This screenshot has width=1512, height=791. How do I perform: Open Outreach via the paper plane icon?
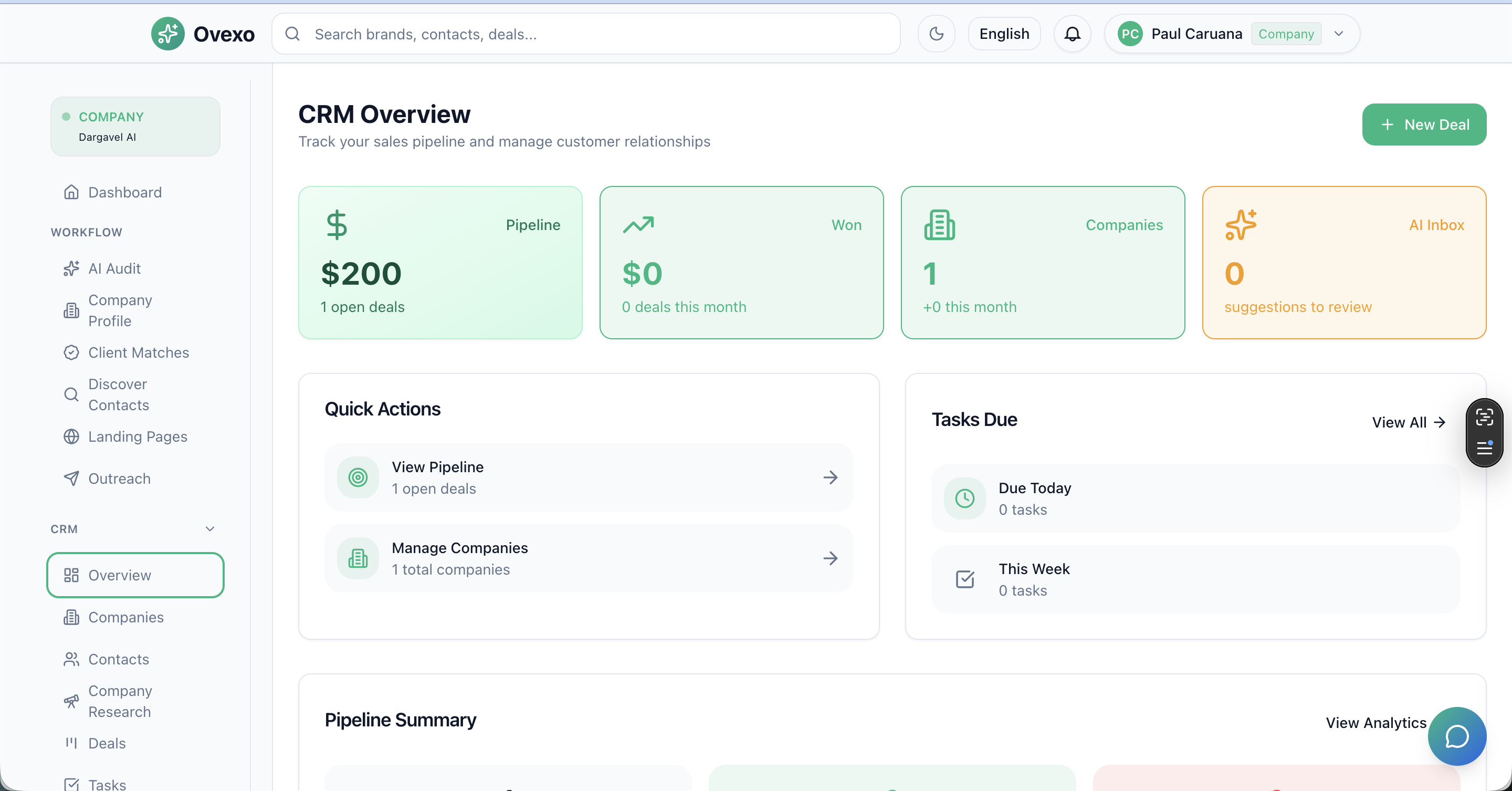pos(71,478)
